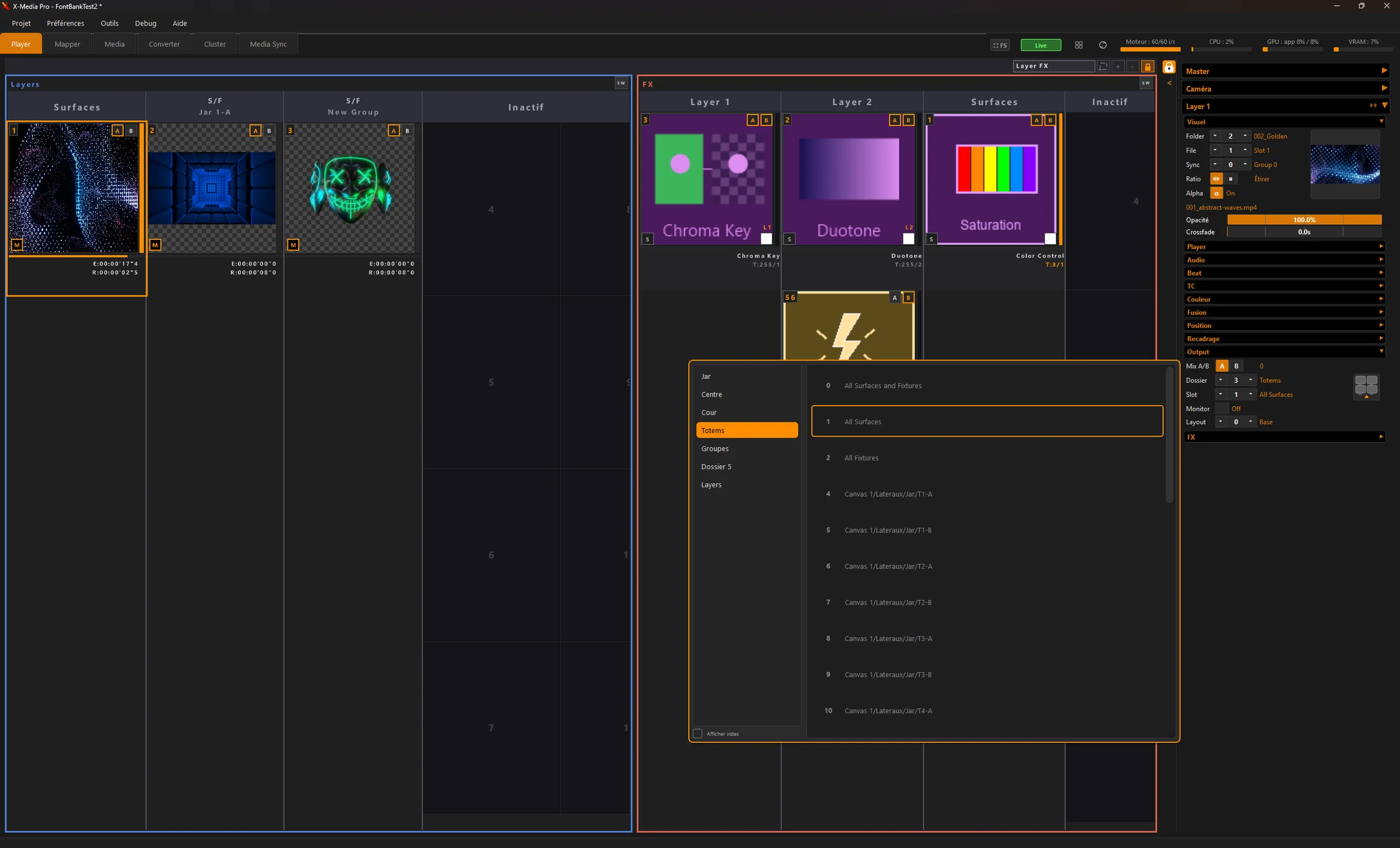Choose 'All Surfaces and Fixtures' slot 0

pyautogui.click(x=987, y=385)
